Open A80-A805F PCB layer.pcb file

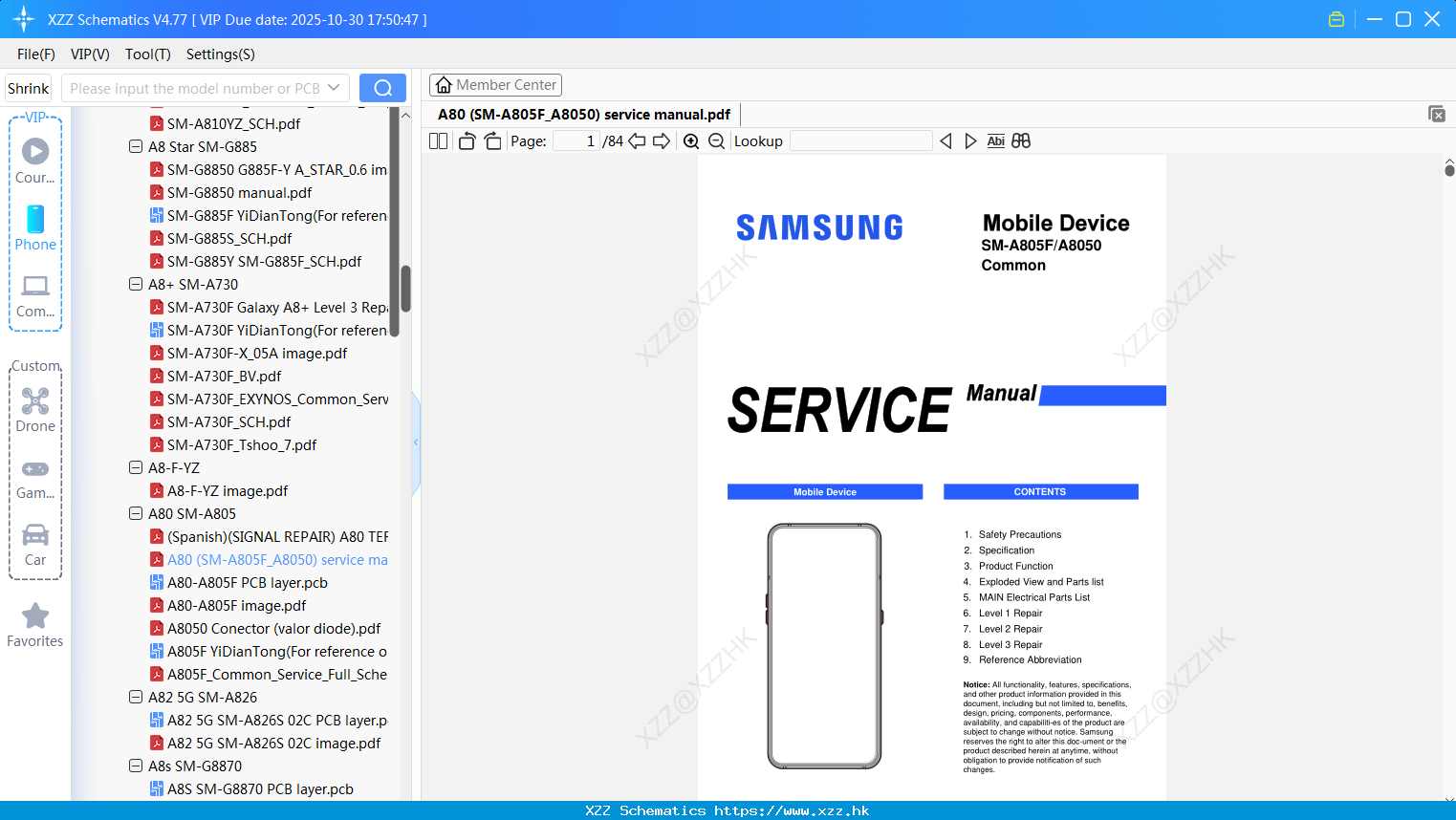click(248, 582)
